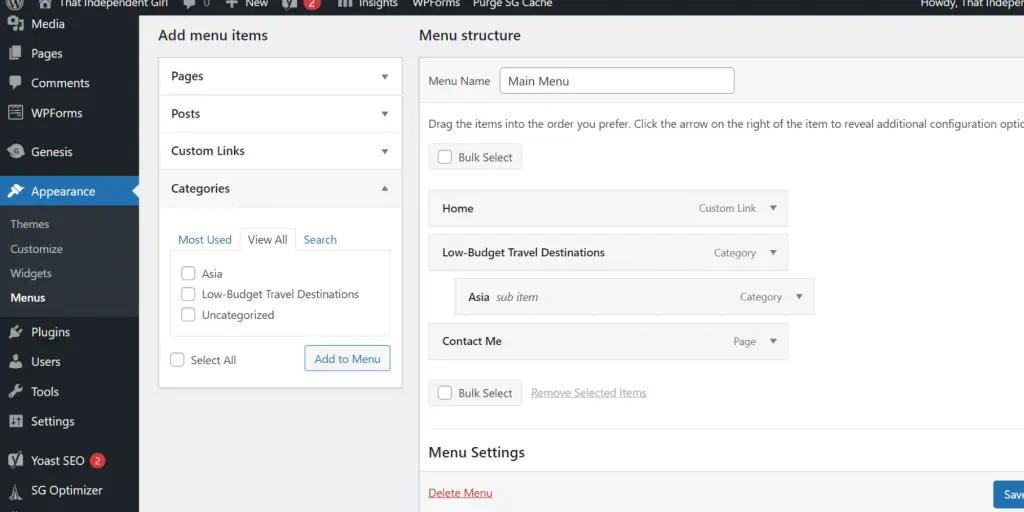Click Purge SG Cache in admin bar
1024x512 pixels.
pyautogui.click(x=513, y=4)
